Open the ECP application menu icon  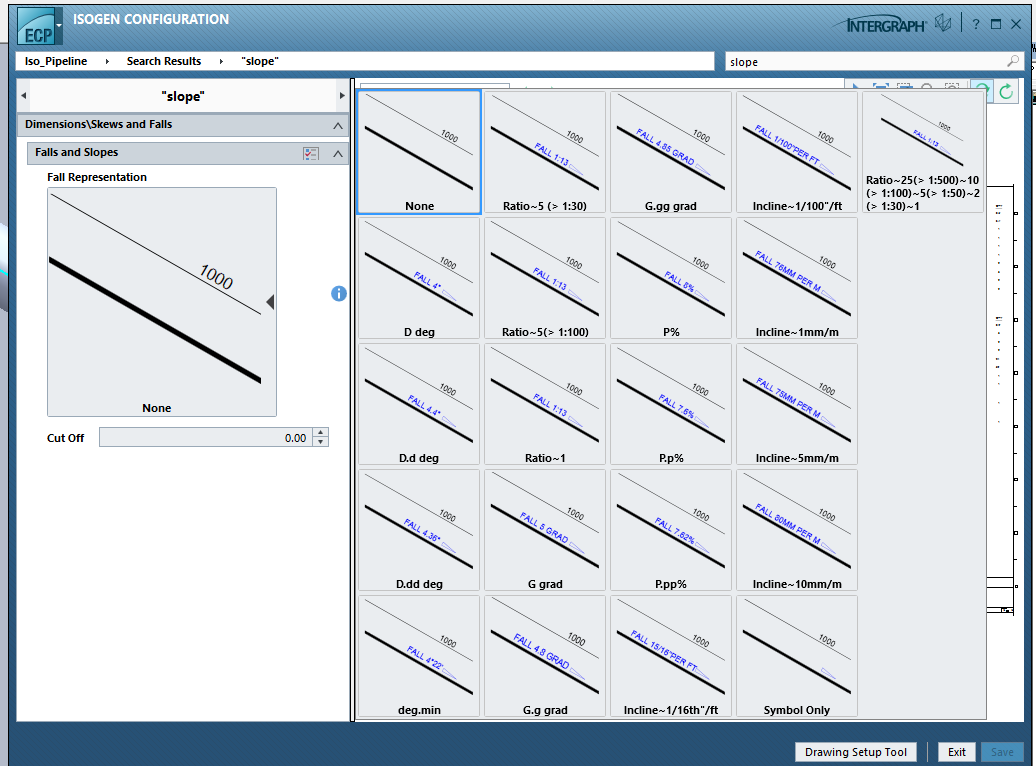(40, 28)
